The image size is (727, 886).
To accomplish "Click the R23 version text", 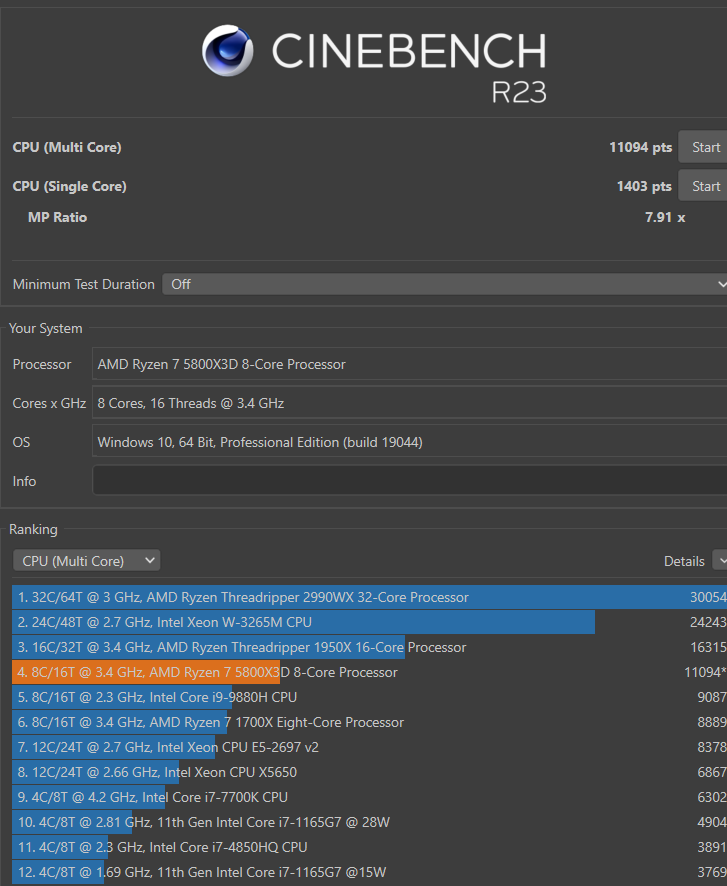I will pyautogui.click(x=519, y=92).
